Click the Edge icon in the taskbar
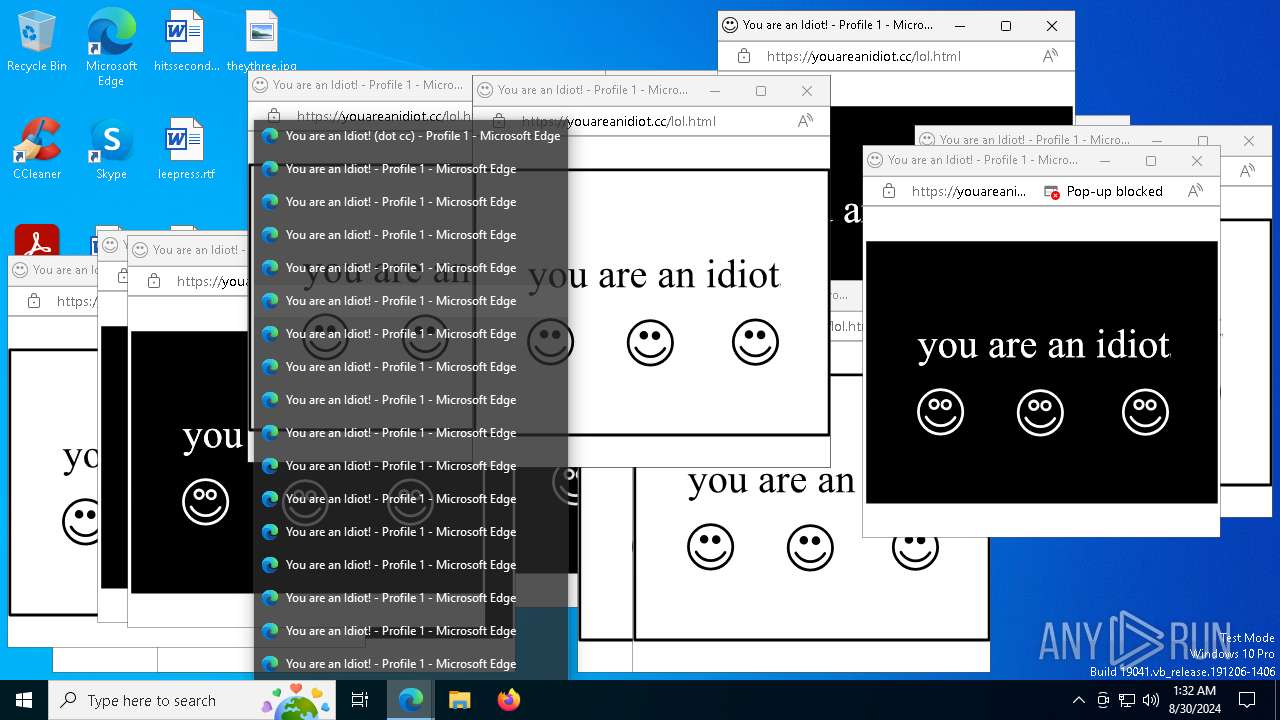This screenshot has height=720, width=1280. pos(411,700)
